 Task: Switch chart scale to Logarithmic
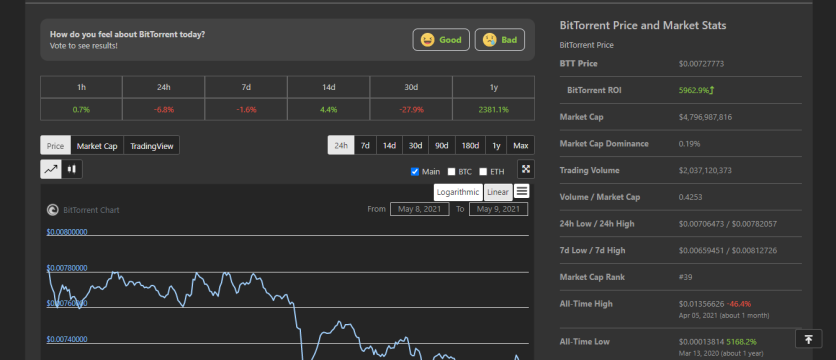tap(459, 192)
